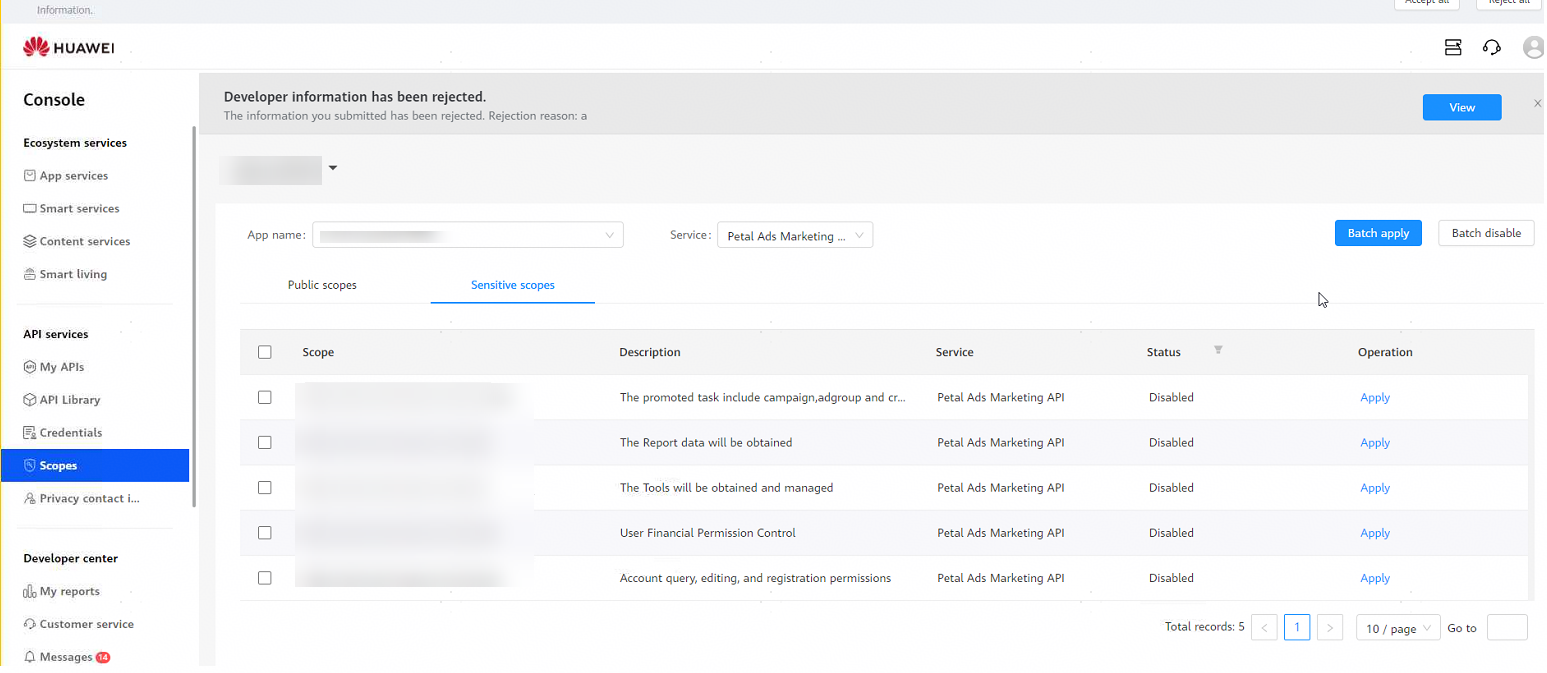This screenshot has height=673, width=1547.
Task: Toggle the select-all checkbox in table header
Action: 264,352
